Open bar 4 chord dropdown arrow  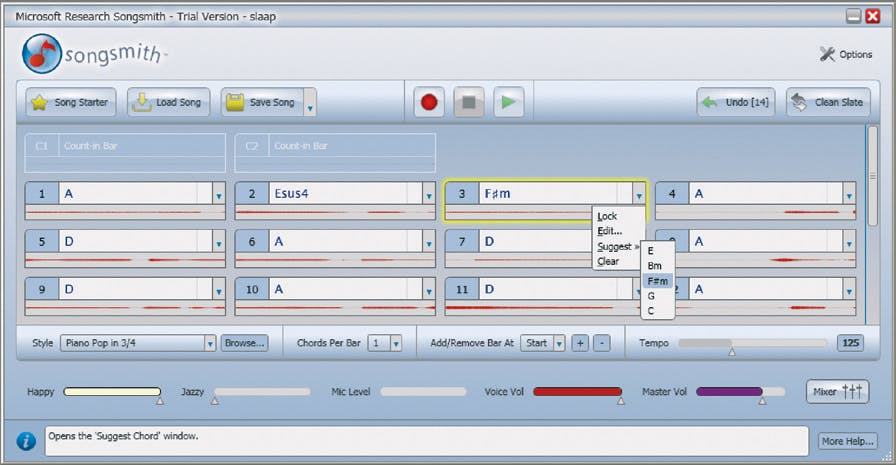(x=849, y=194)
